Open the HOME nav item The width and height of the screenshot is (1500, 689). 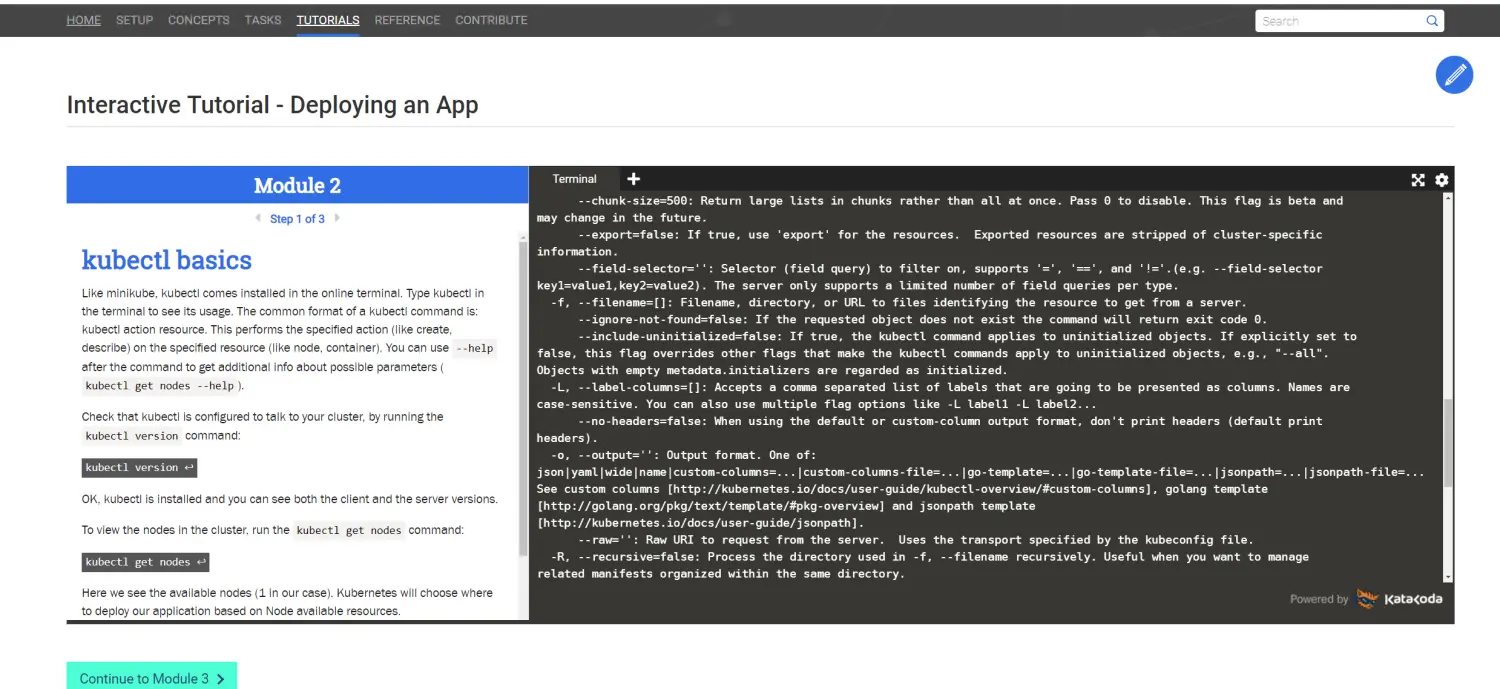pos(84,20)
